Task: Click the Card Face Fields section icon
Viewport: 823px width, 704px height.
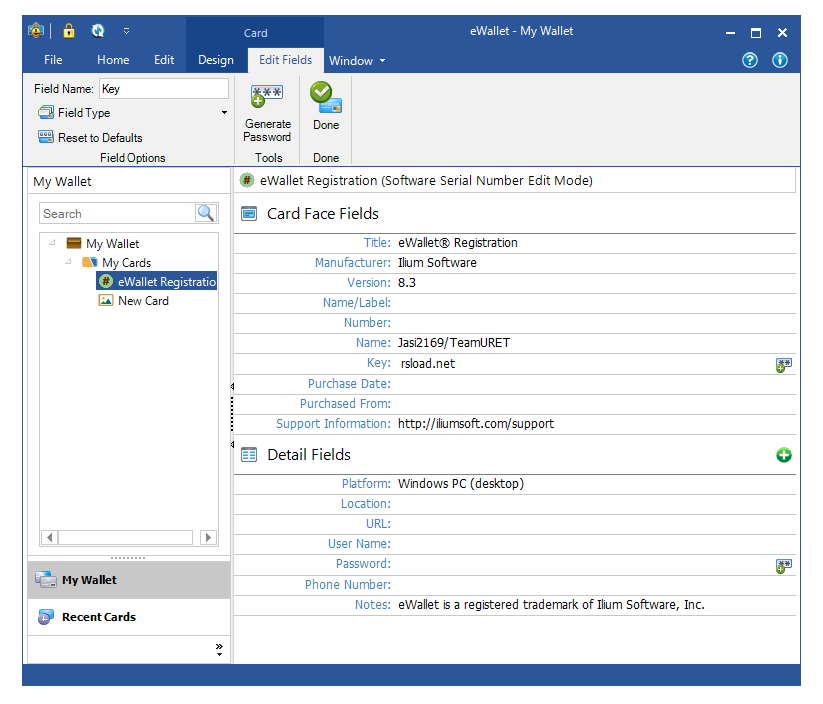Action: click(249, 214)
